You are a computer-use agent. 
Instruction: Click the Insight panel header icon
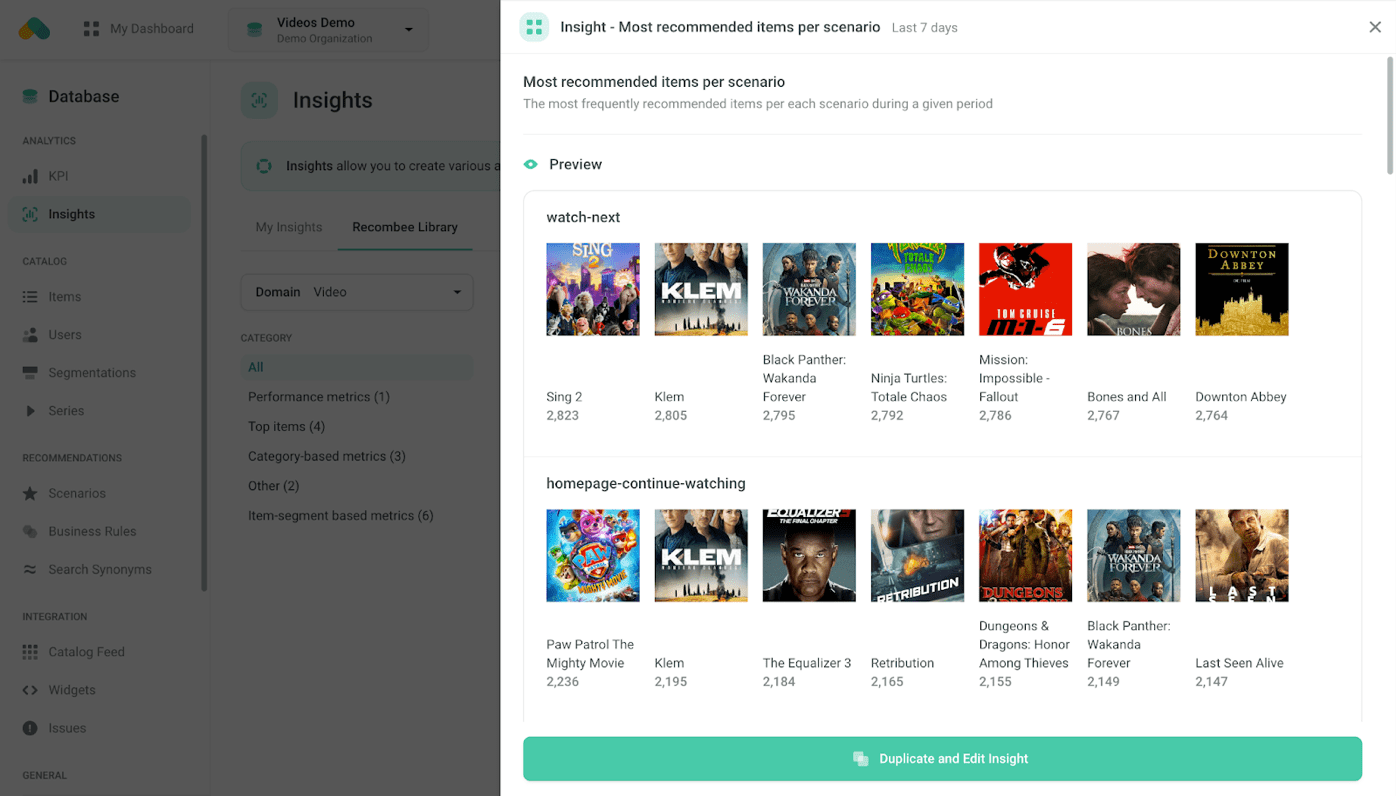(534, 27)
